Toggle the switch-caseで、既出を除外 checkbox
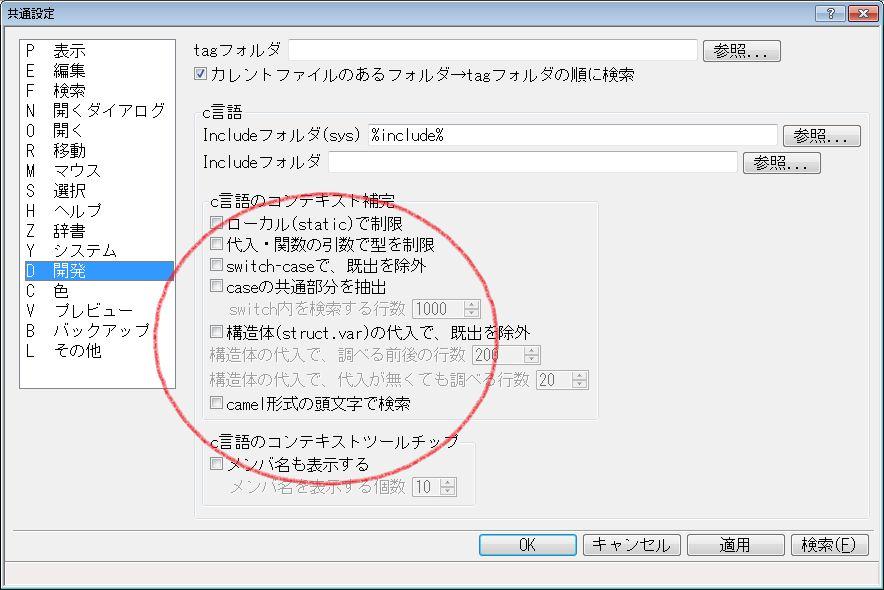 point(217,266)
